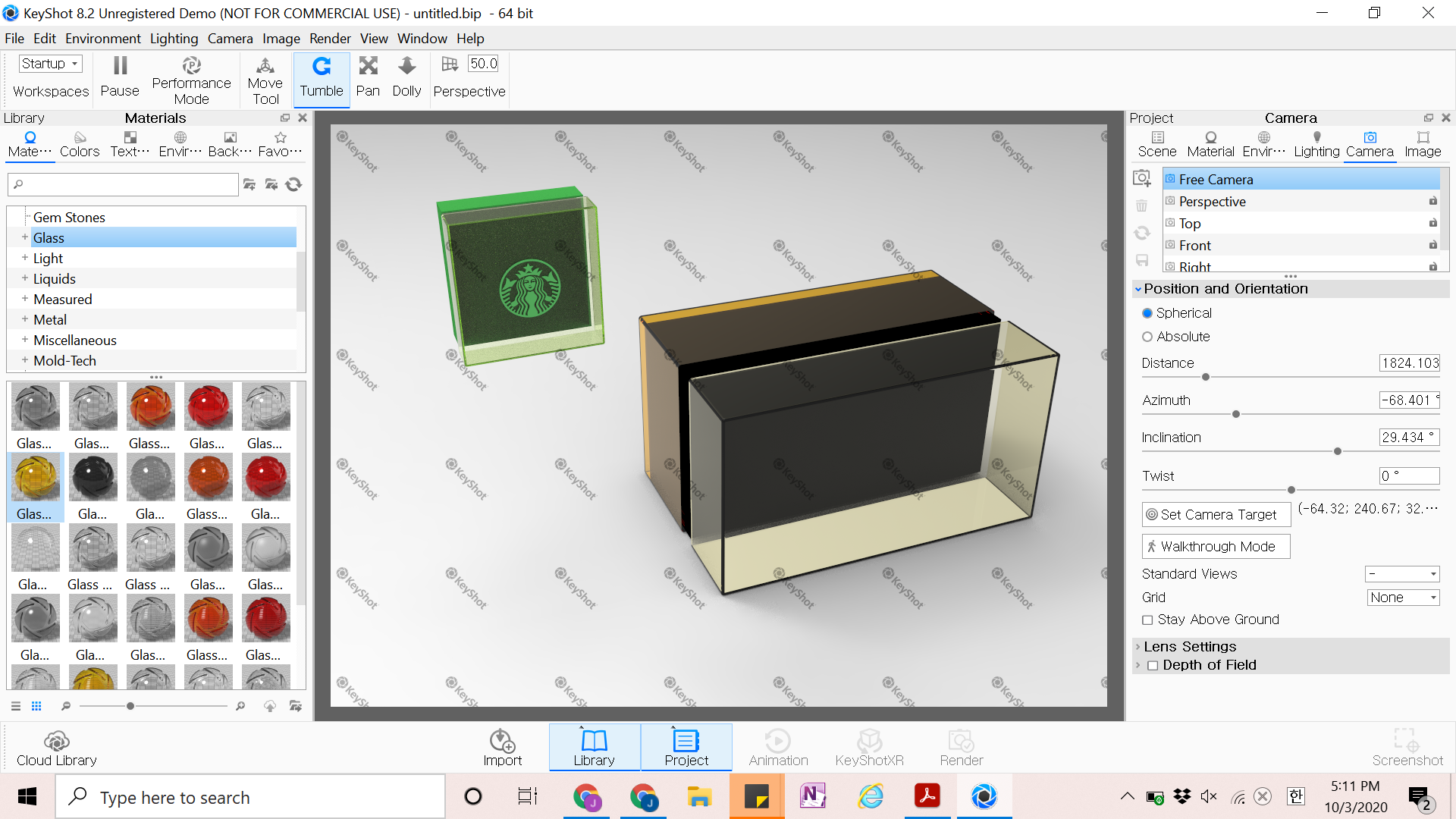Select the Tumble camera tool

322,77
